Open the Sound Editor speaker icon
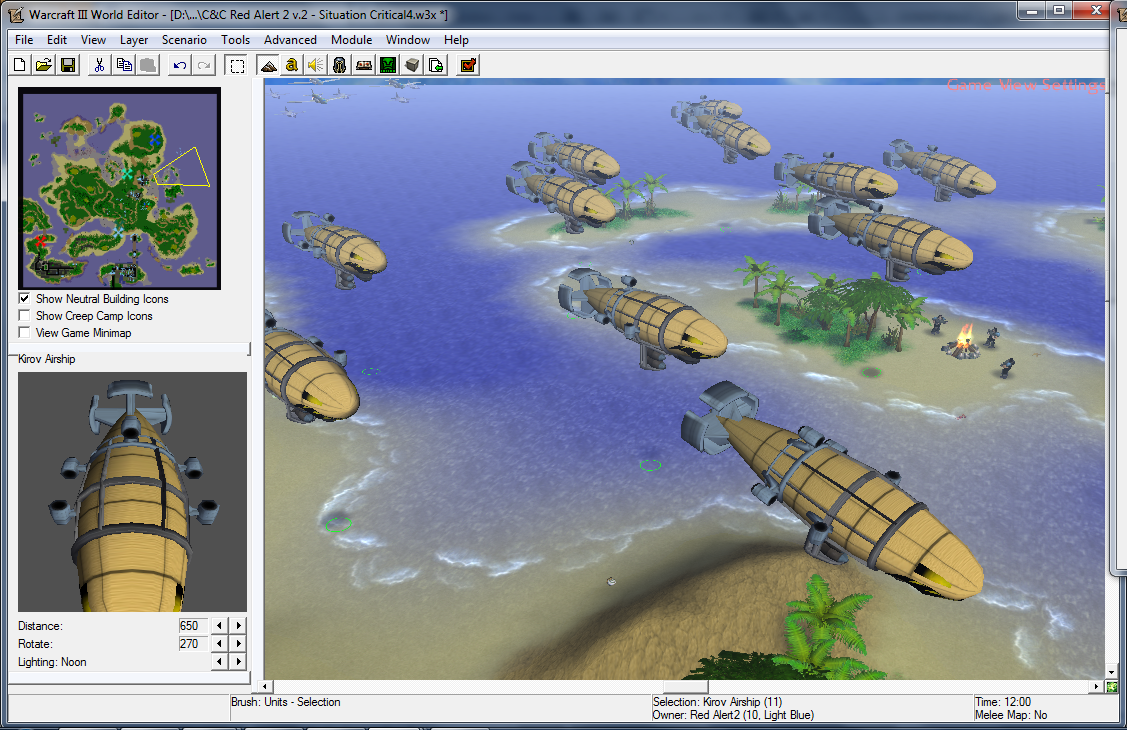Screen dimensions: 1127x730 click(x=316, y=65)
